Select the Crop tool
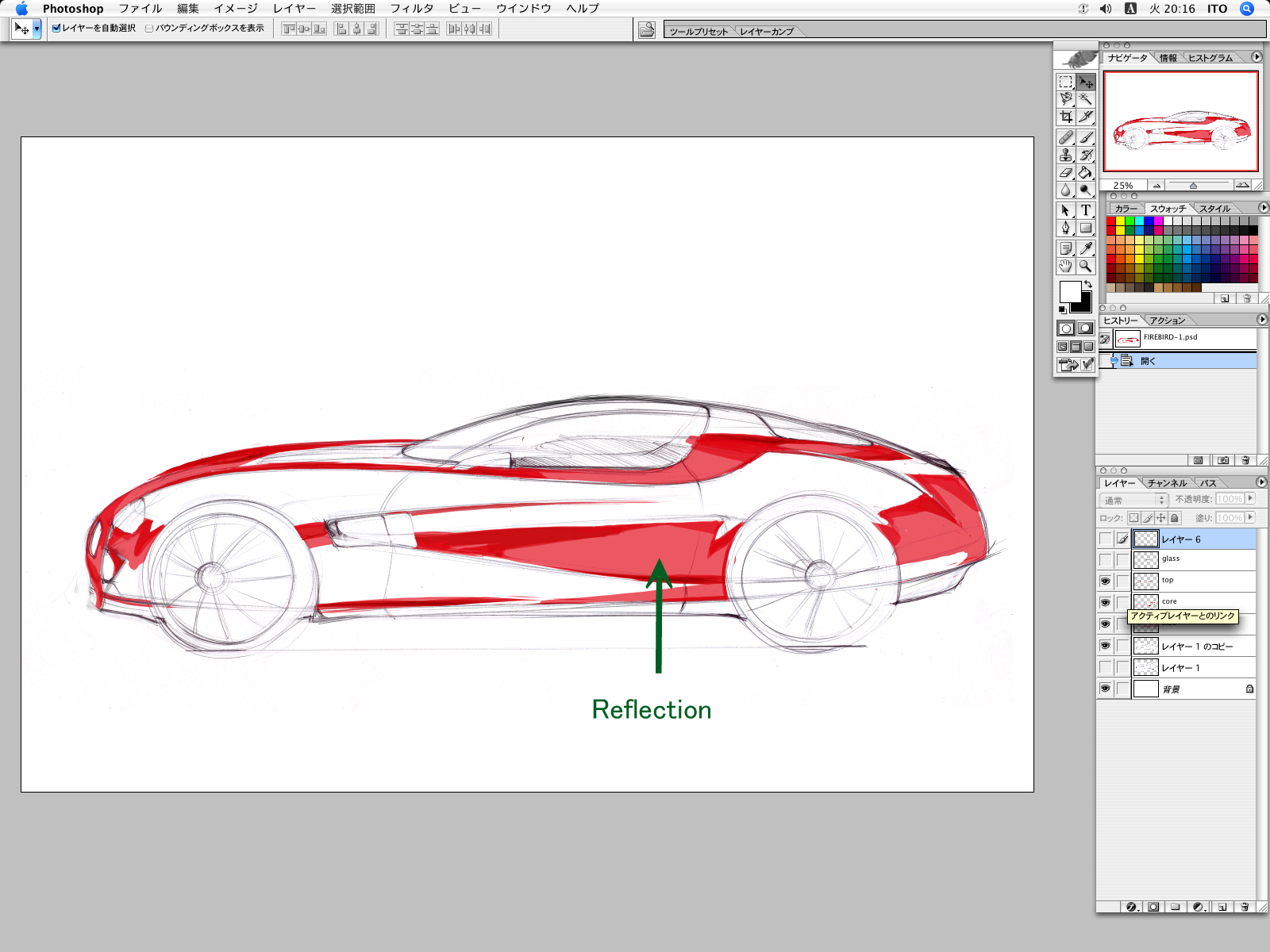Image resolution: width=1270 pixels, height=952 pixels. tap(1066, 117)
